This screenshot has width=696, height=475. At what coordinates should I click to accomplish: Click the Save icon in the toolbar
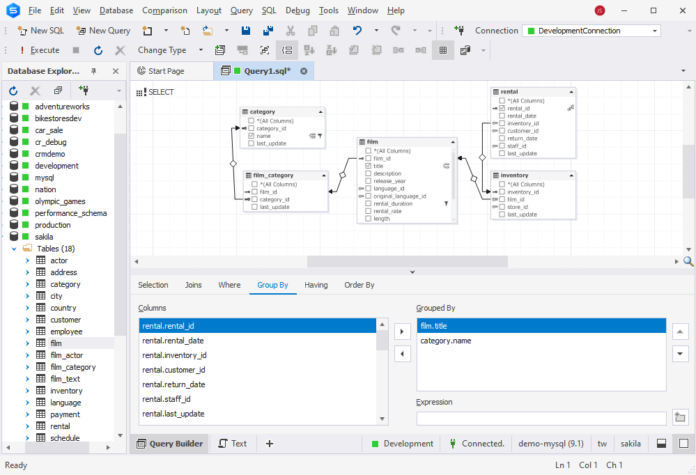[x=246, y=31]
